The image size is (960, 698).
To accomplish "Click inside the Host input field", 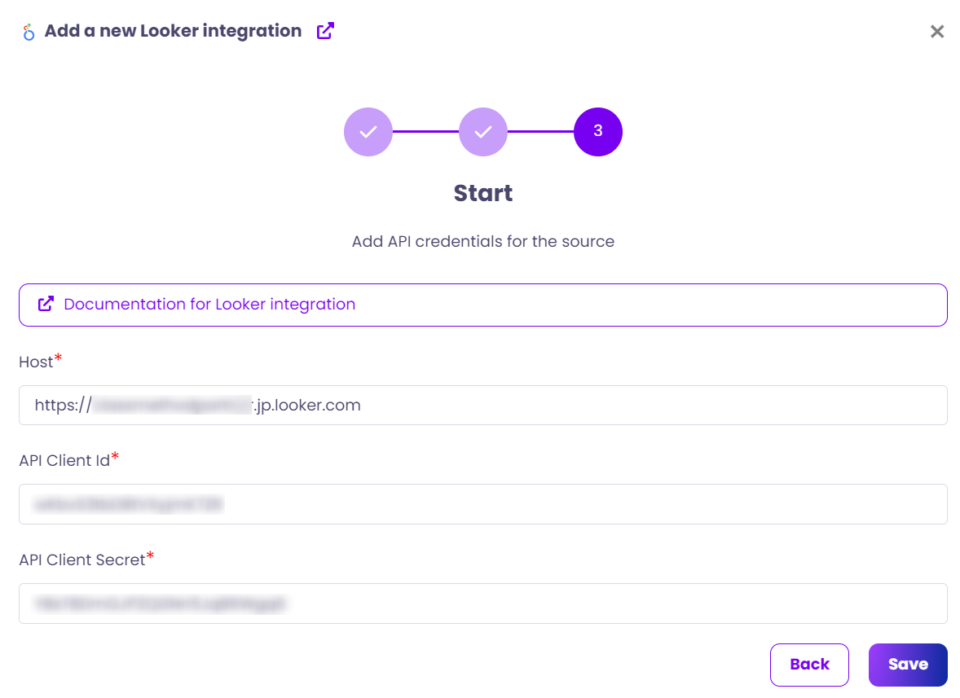I will click(483, 405).
